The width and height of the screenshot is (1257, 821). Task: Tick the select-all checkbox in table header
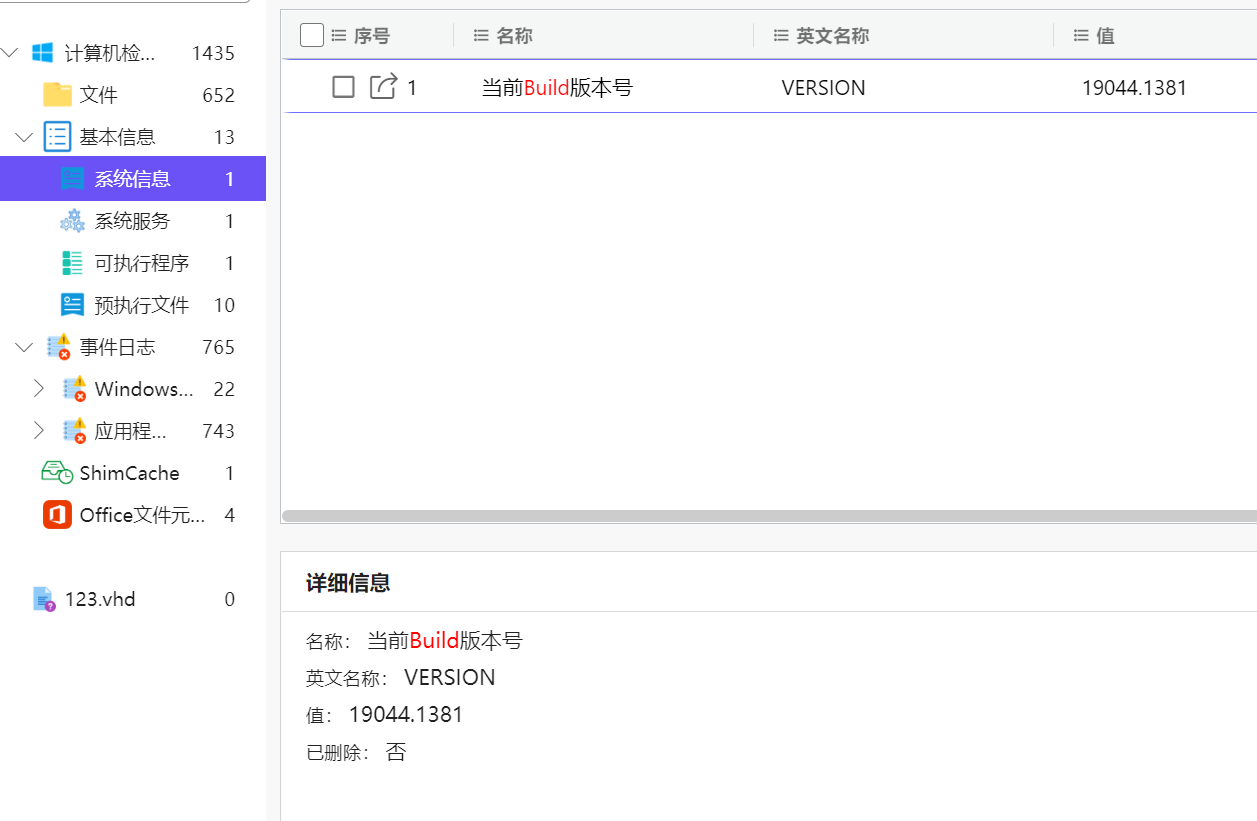312,35
